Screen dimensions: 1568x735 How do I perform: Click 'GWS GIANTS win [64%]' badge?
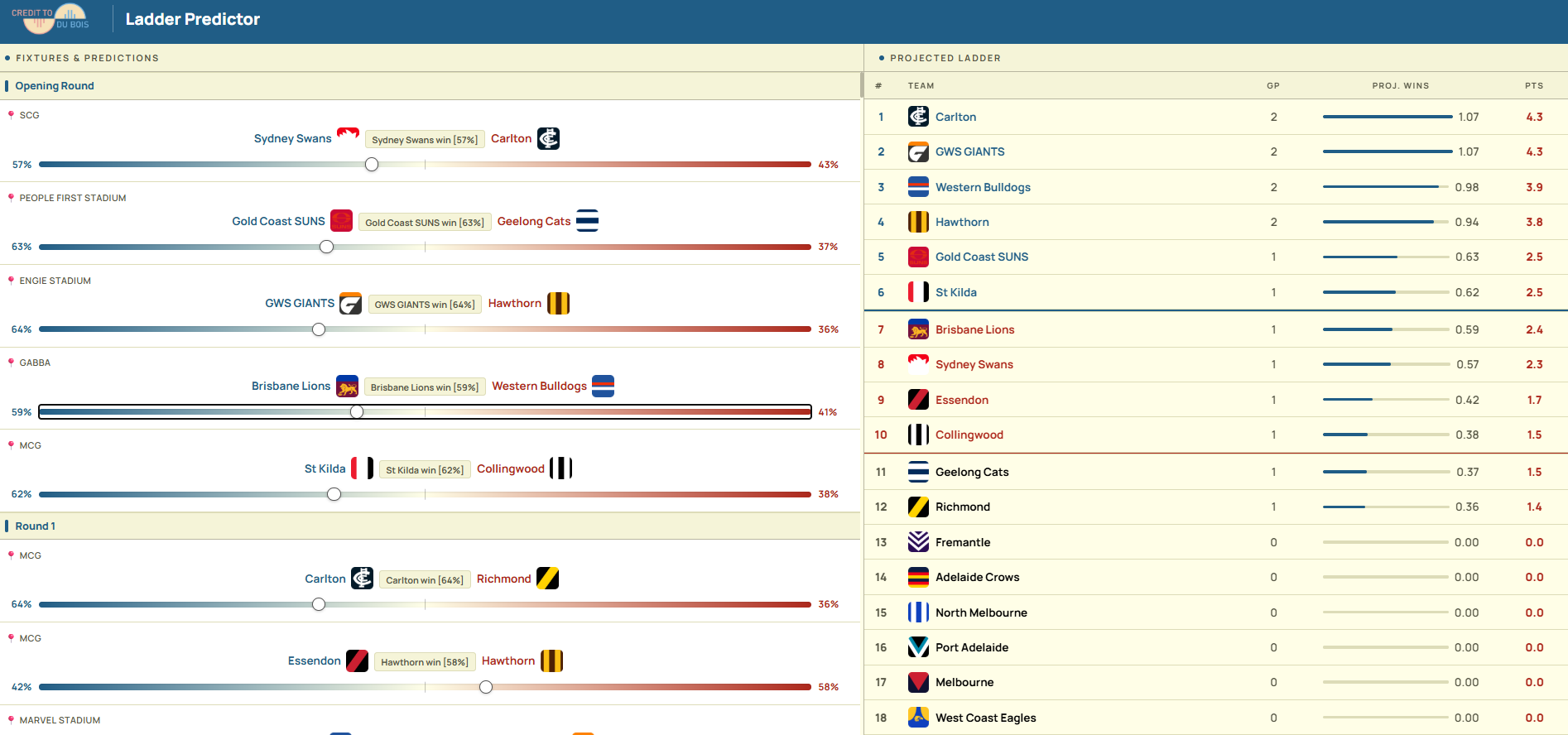(425, 305)
